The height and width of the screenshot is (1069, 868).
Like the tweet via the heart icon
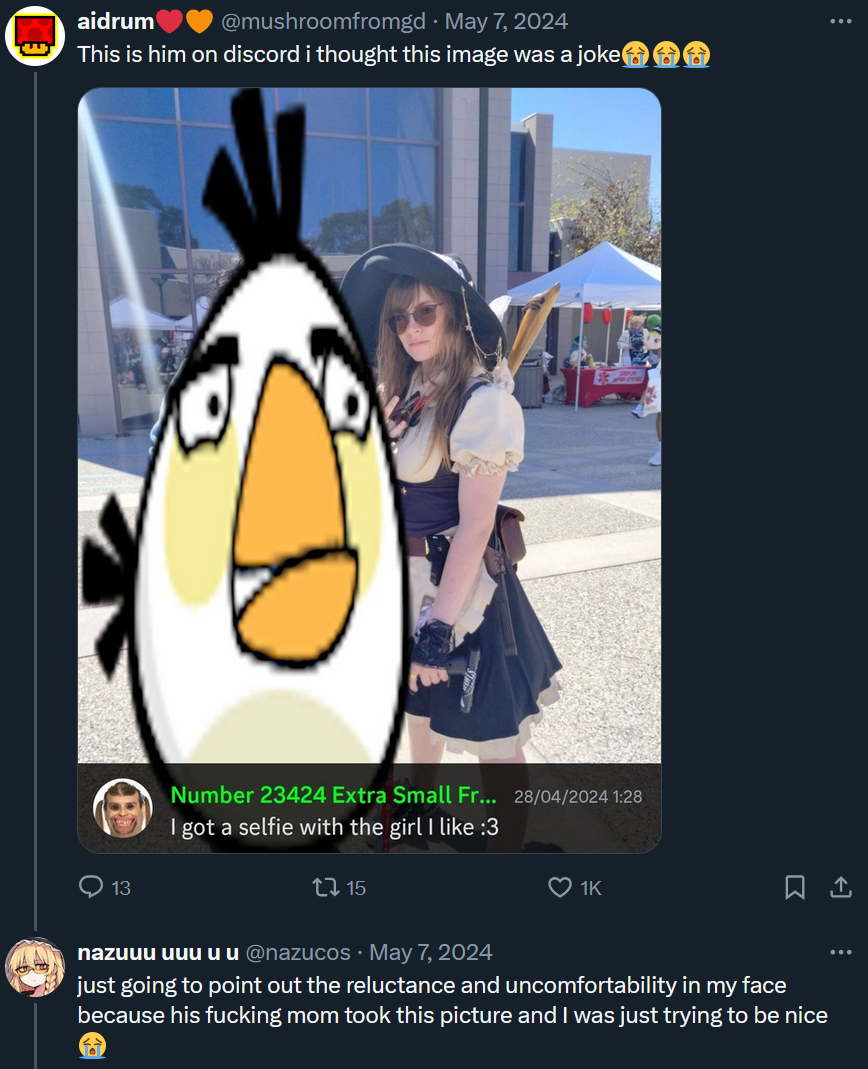[x=560, y=887]
